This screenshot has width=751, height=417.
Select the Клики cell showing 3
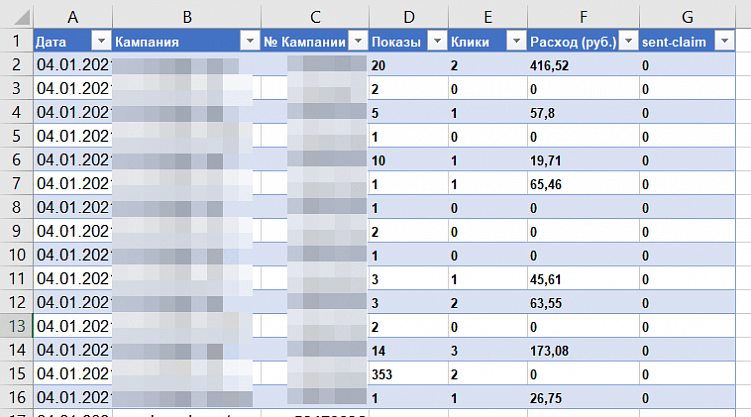coord(488,350)
